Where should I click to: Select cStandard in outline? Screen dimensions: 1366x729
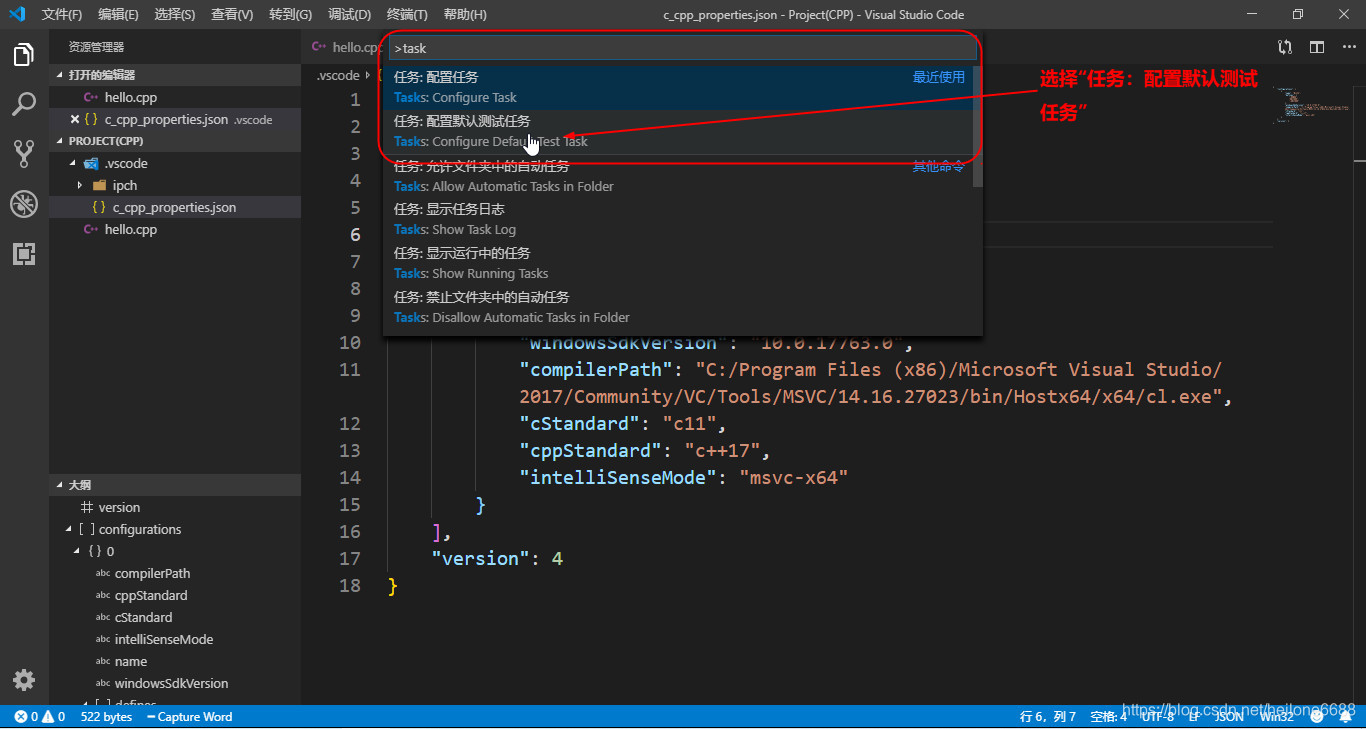click(143, 617)
